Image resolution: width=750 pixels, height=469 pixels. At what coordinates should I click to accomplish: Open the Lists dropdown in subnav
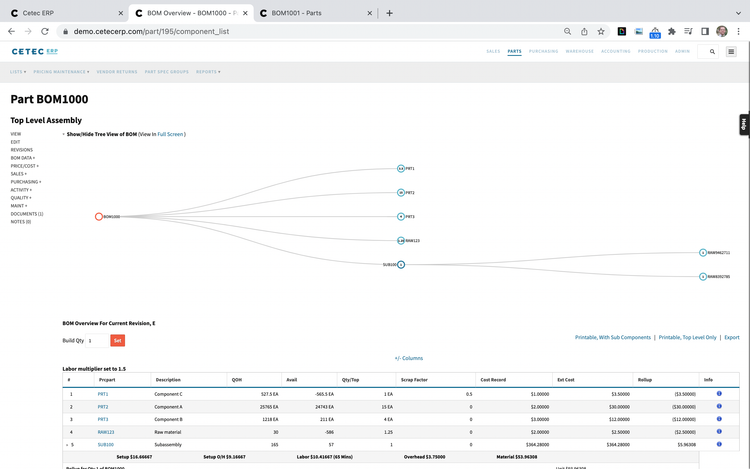(18, 72)
